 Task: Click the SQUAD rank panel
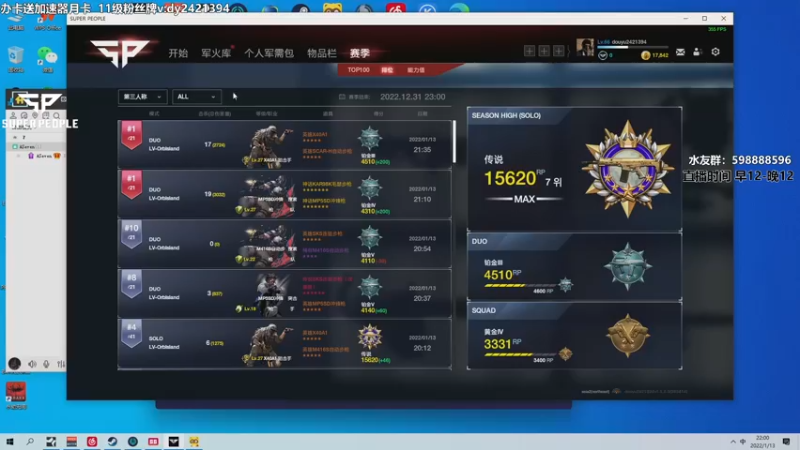pyautogui.click(x=574, y=336)
